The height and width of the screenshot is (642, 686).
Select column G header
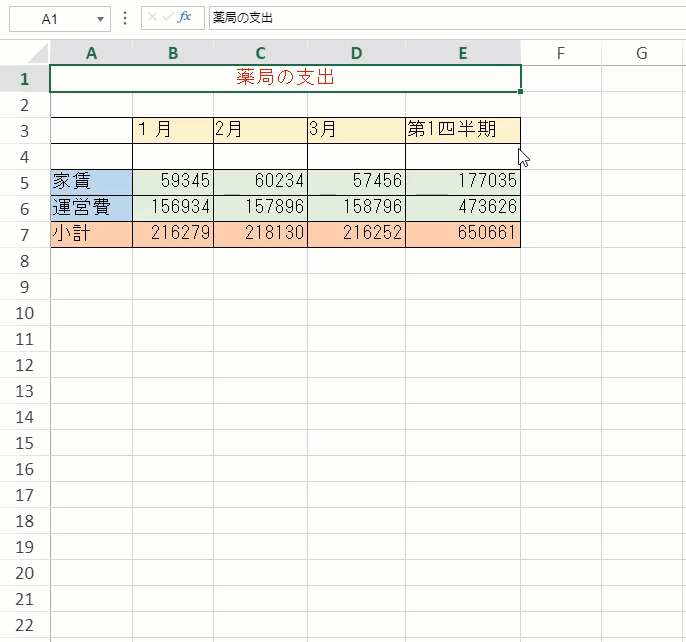tap(641, 54)
